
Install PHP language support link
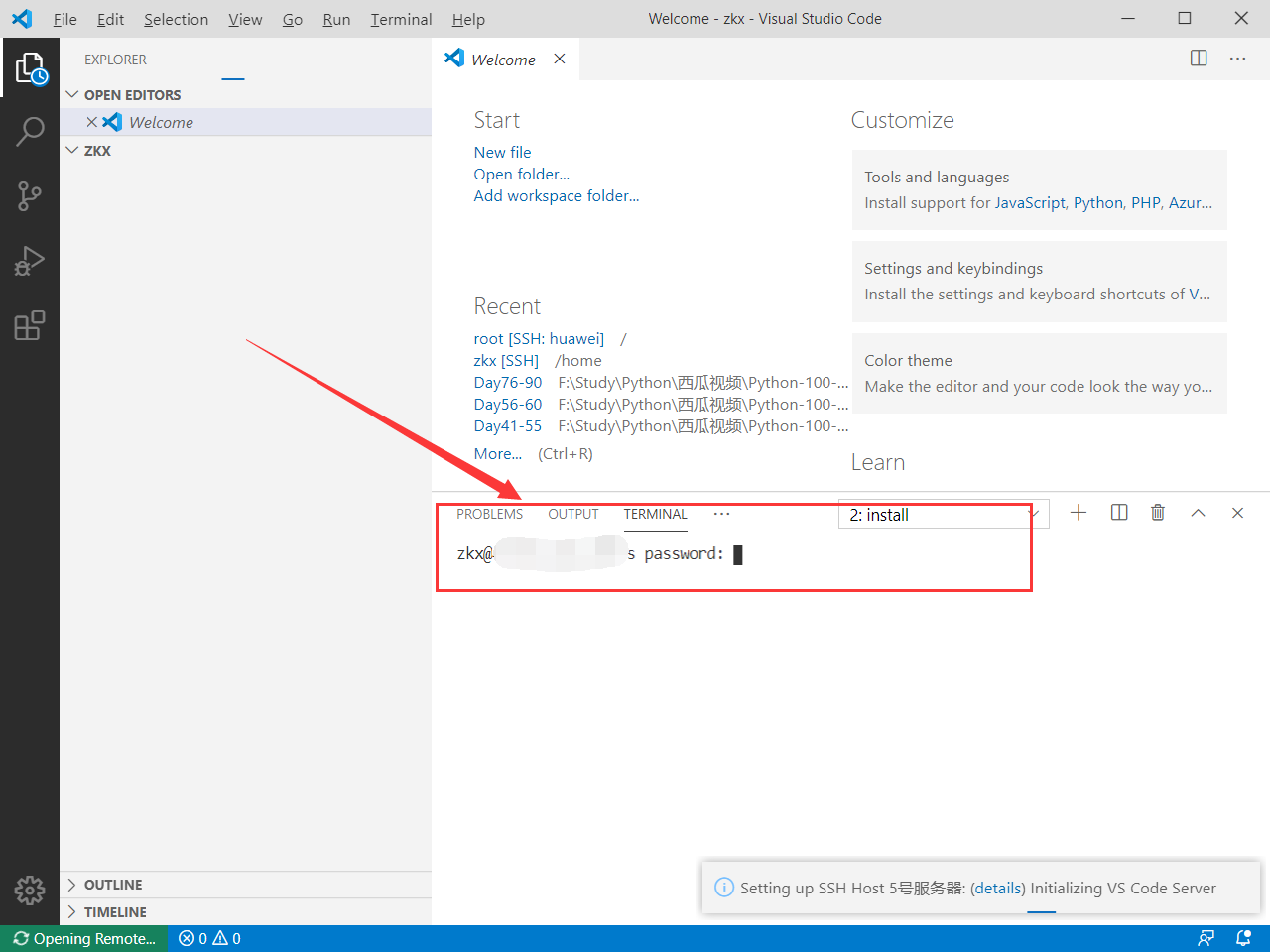point(1146,202)
